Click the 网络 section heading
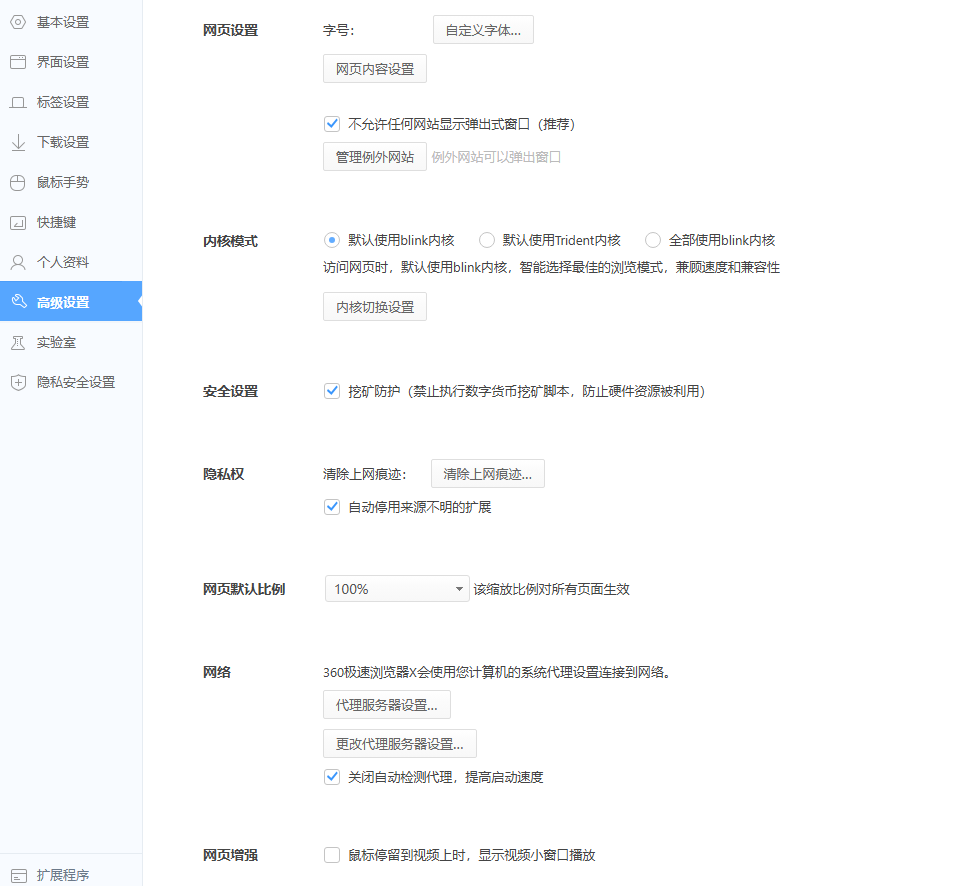 (x=217, y=672)
